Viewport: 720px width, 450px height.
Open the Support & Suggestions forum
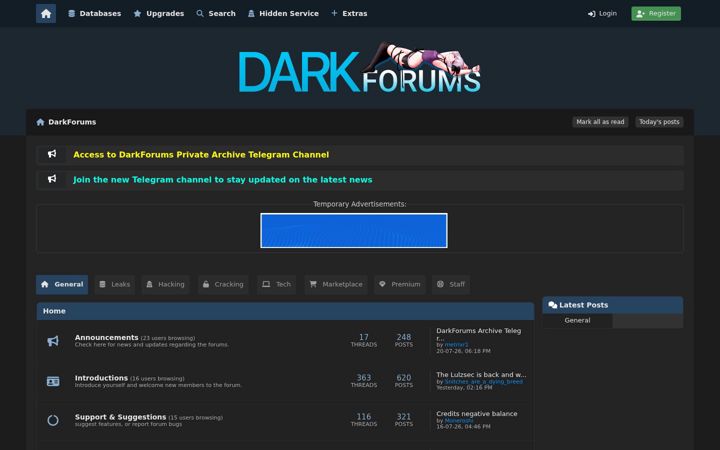click(120, 417)
